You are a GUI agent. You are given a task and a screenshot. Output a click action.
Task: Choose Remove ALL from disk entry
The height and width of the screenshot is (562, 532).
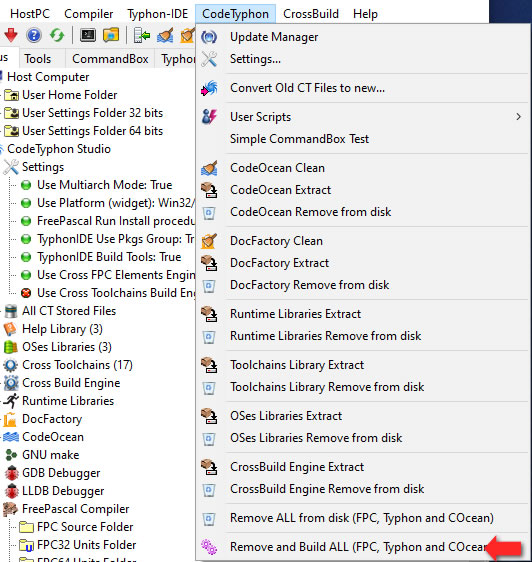pyautogui.click(x=362, y=518)
